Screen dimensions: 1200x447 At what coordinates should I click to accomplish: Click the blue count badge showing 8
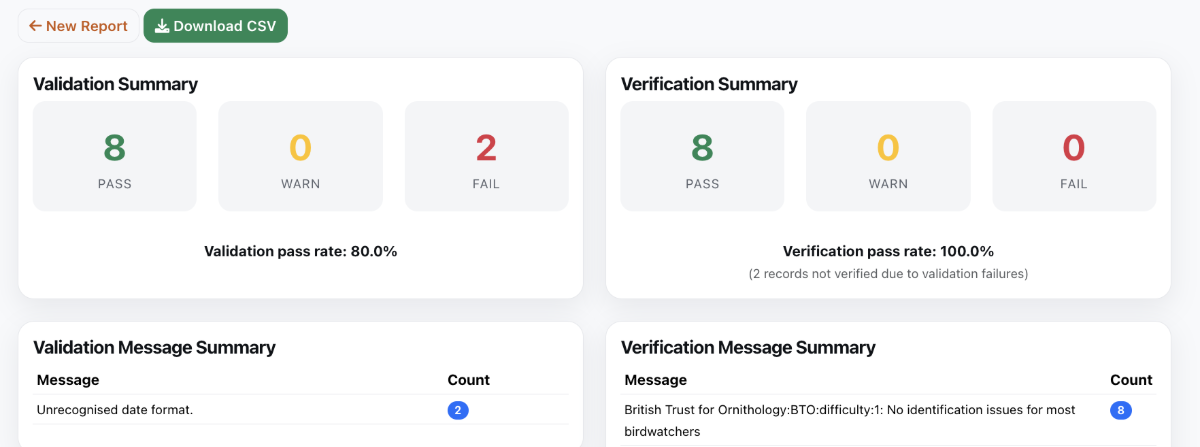[1121, 410]
